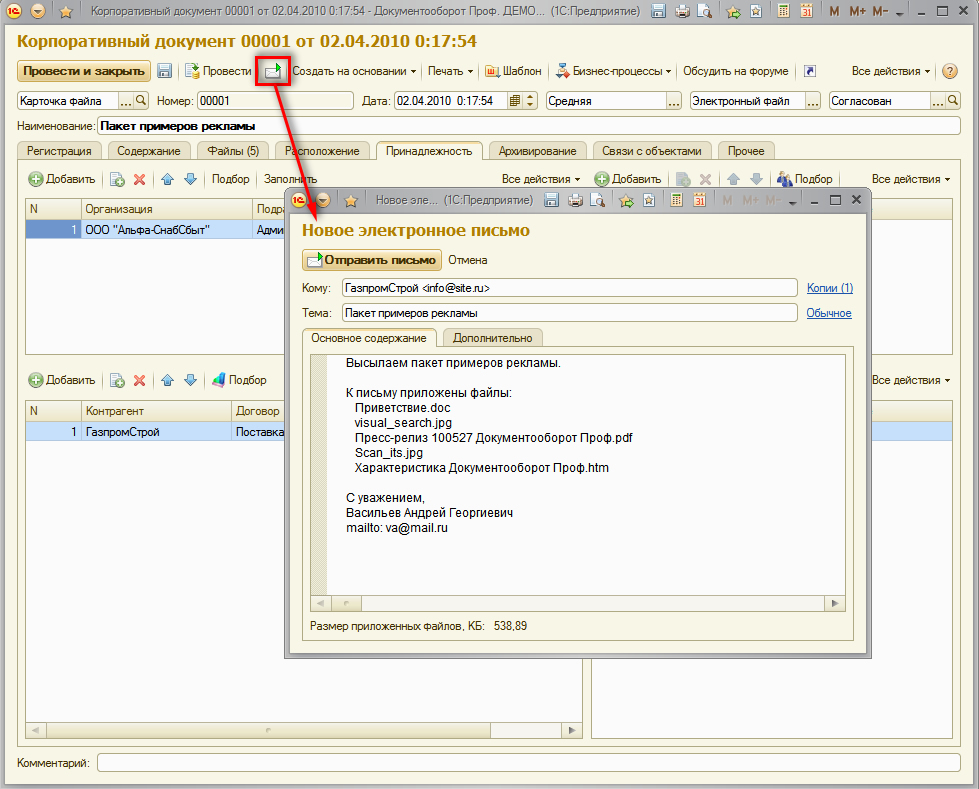Click the M+ memory button in the main title bar

pos(857,11)
